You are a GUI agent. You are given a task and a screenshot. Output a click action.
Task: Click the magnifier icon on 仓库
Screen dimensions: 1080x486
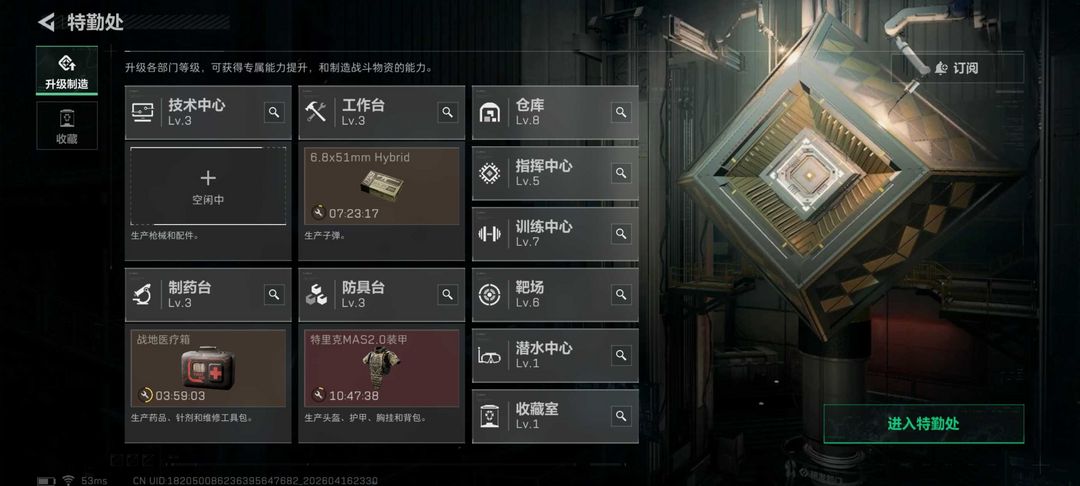pyautogui.click(x=621, y=112)
